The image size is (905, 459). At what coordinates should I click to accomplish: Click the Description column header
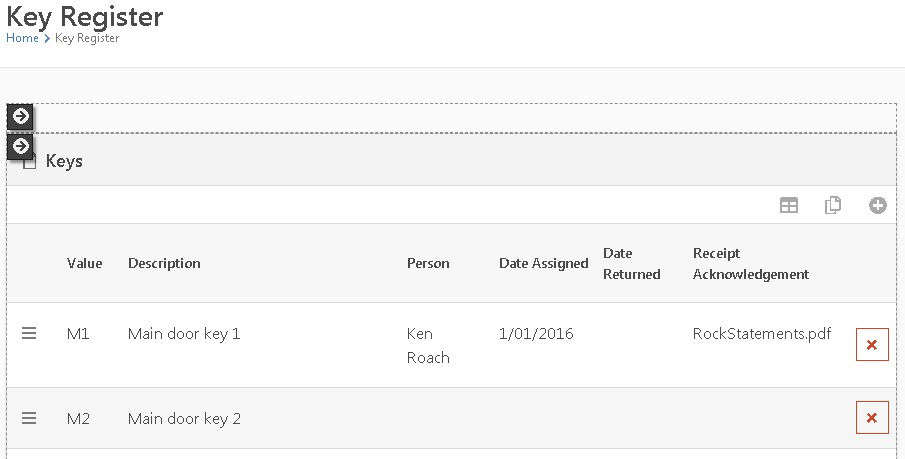coord(164,263)
